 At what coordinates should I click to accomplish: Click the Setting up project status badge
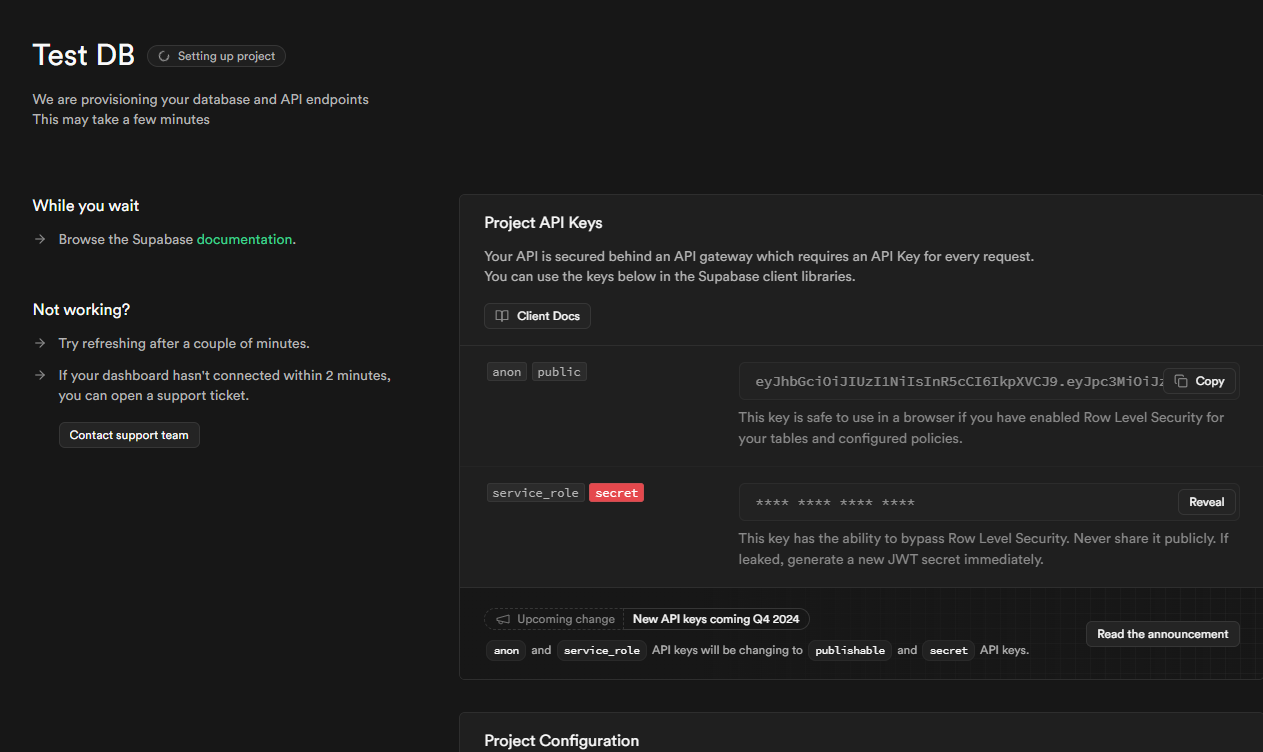(x=217, y=57)
